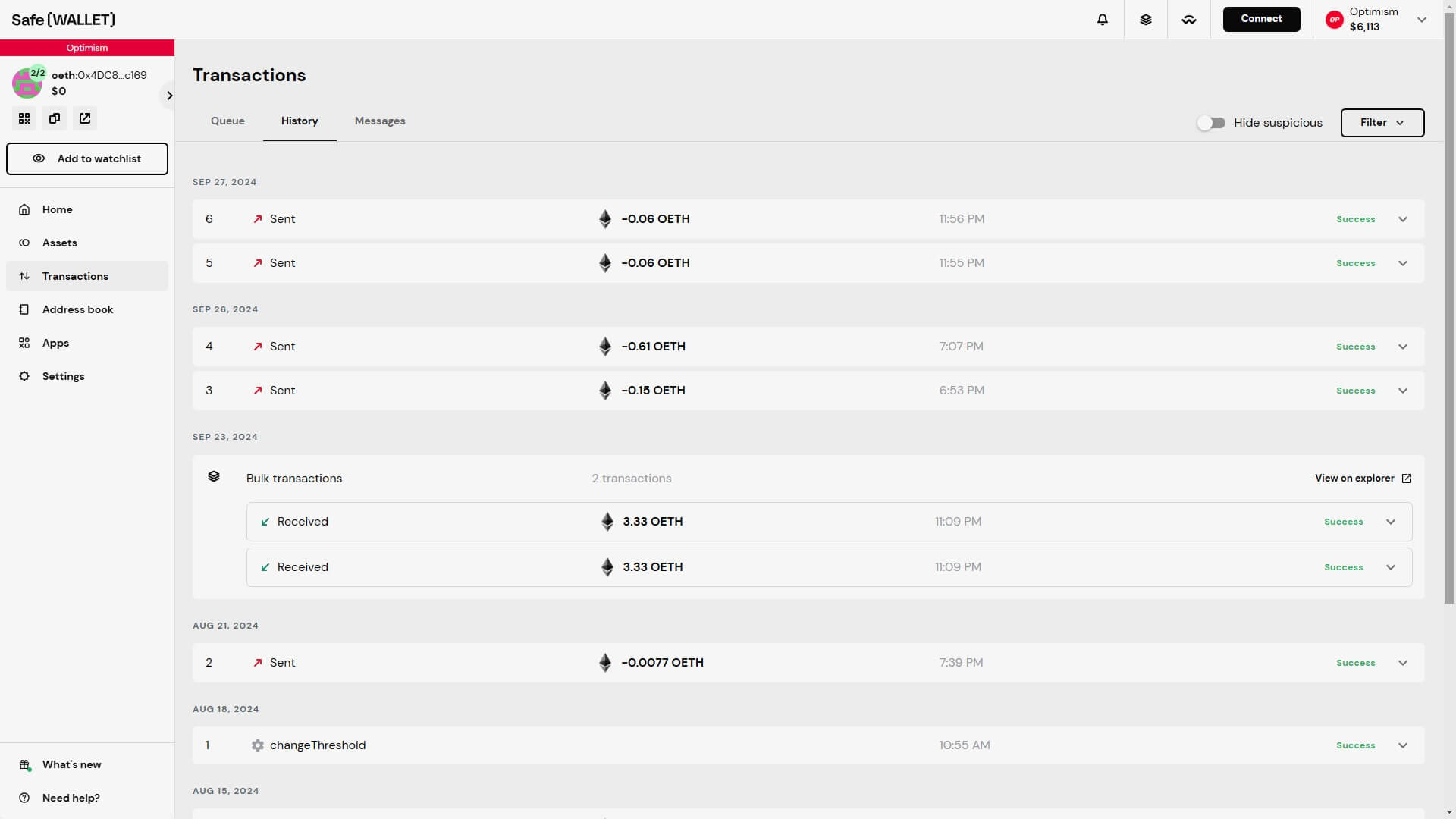
Task: Click the Safe account avatar
Action: (x=27, y=83)
